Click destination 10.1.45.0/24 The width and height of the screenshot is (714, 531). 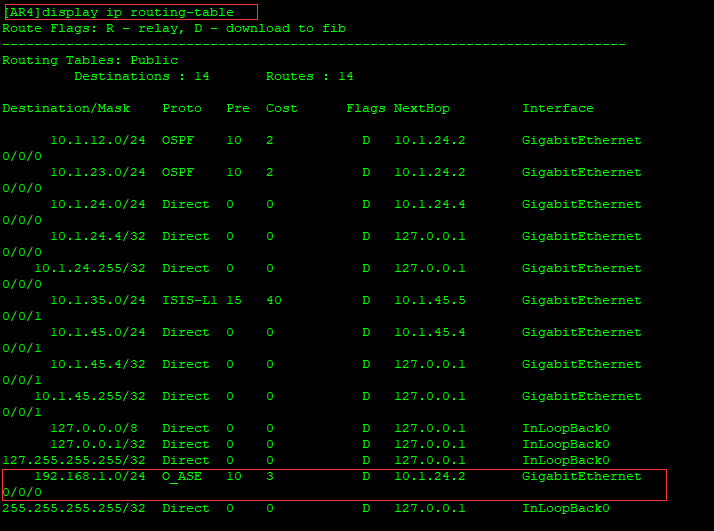click(97, 332)
